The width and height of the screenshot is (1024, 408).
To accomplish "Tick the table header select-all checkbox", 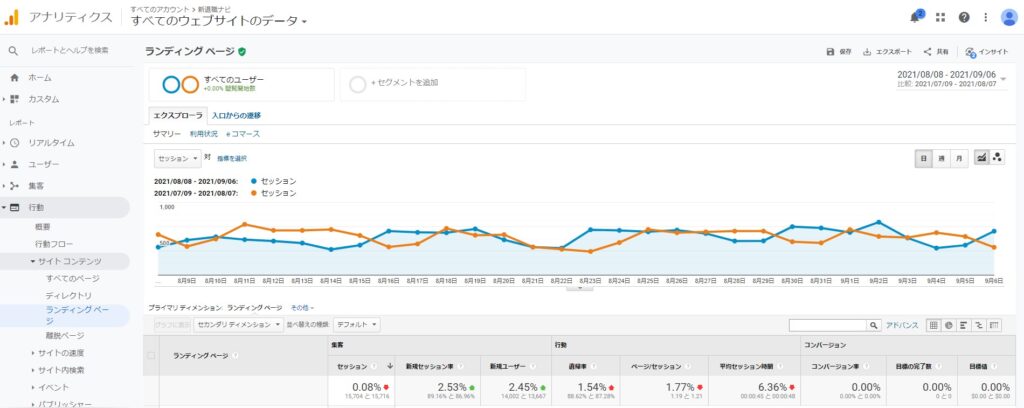I will [x=152, y=356].
